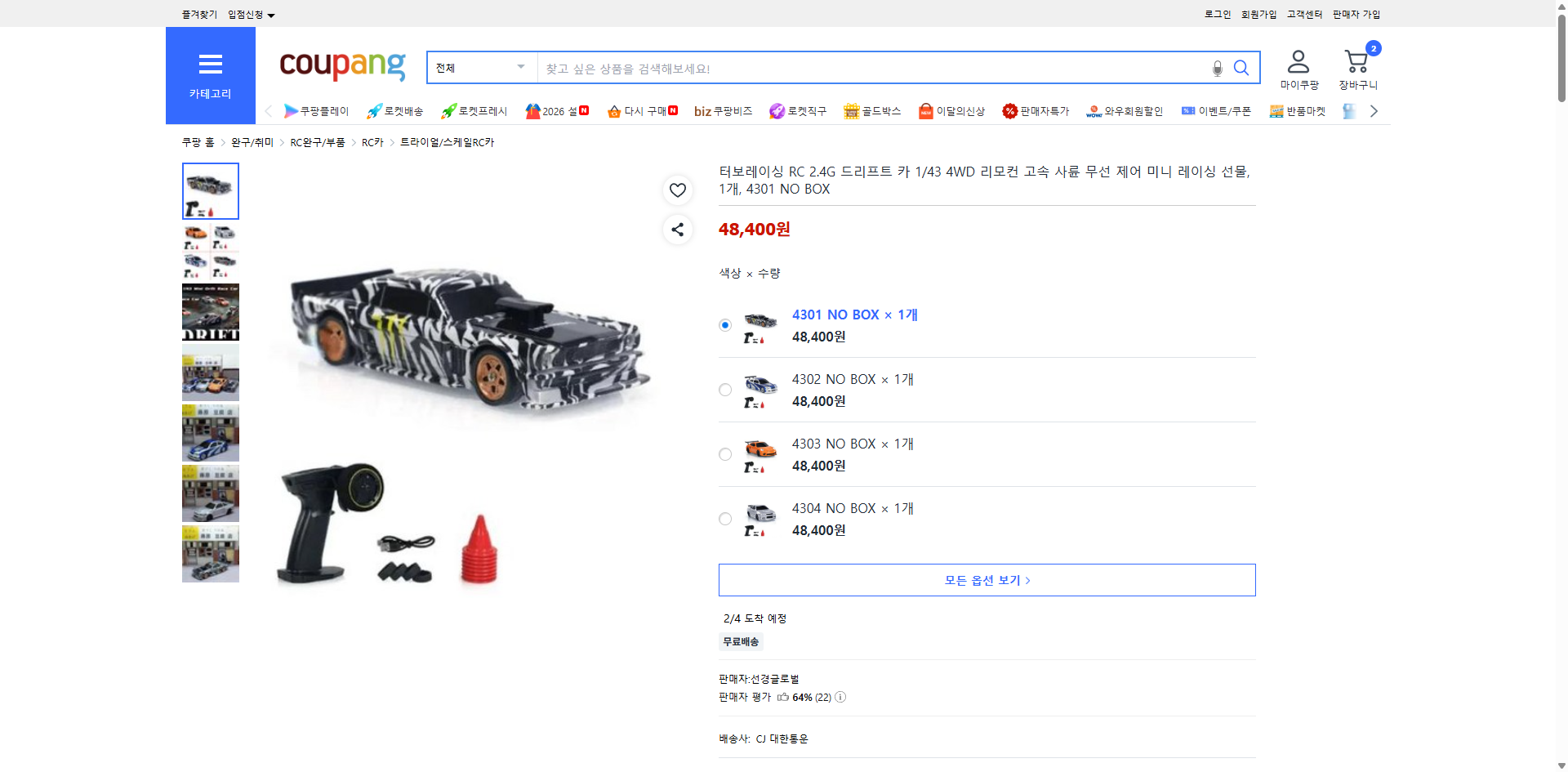
Task: Select the 4303 NO BOX radio option
Action: [724, 454]
